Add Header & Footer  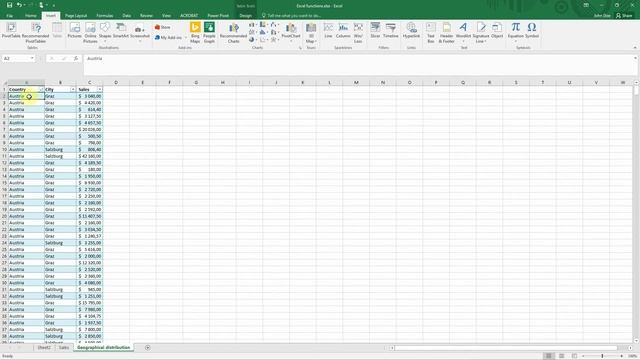pyautogui.click(x=447, y=33)
